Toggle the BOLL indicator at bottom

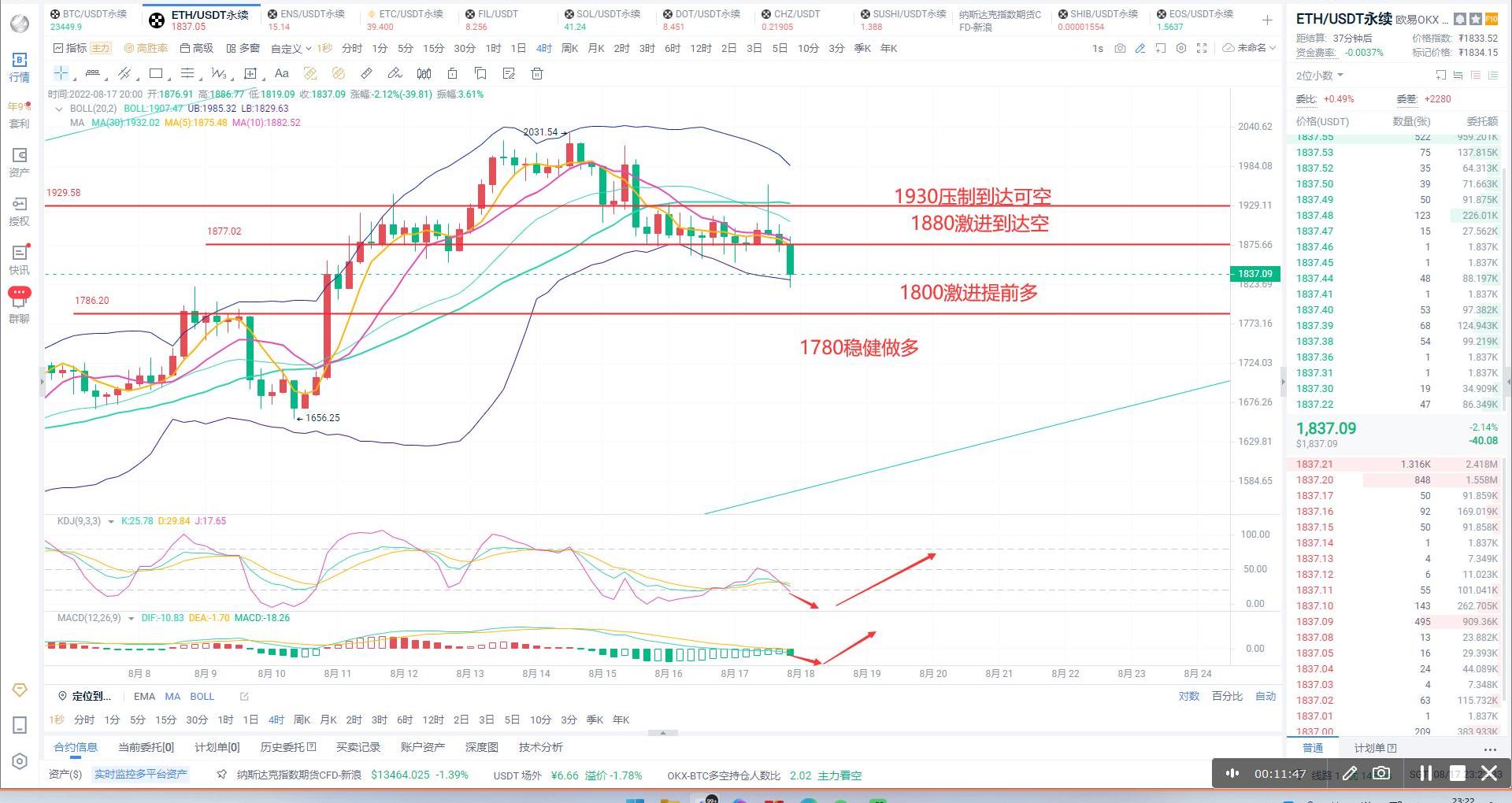202,696
